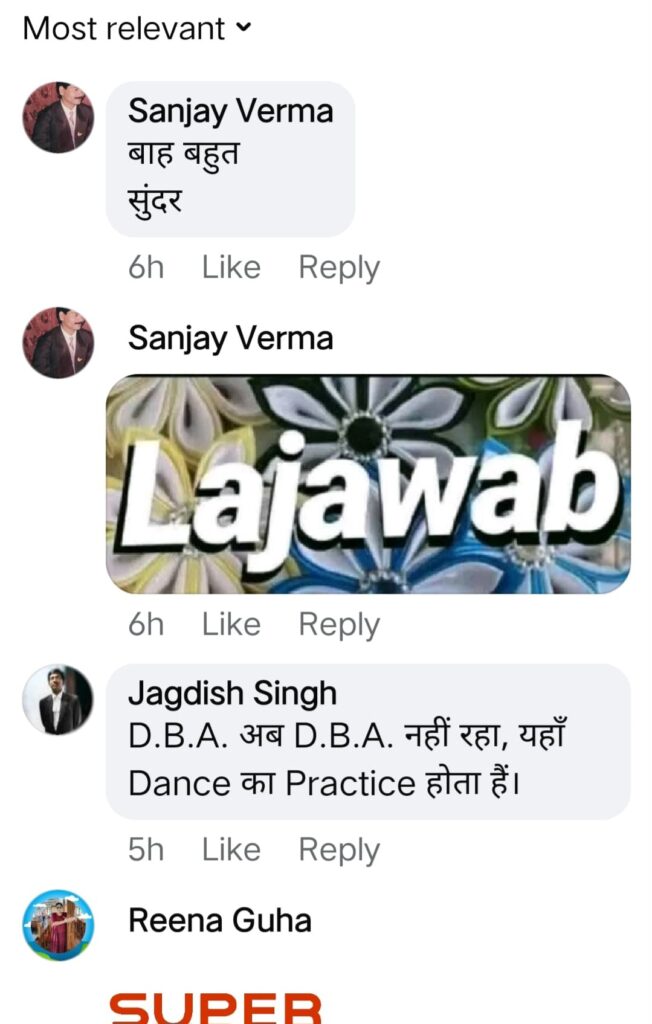This screenshot has width=652, height=1024.
Task: Like Jagdish Singh's comment
Action: (231, 850)
